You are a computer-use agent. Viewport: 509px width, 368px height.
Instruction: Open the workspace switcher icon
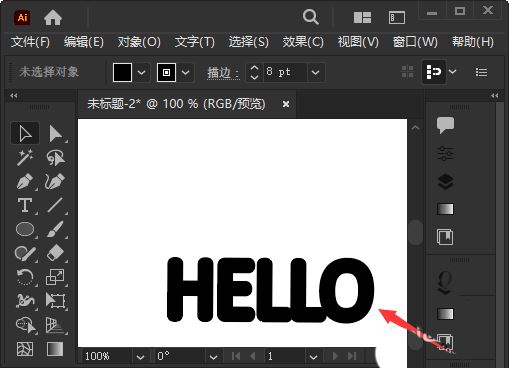coord(397,17)
